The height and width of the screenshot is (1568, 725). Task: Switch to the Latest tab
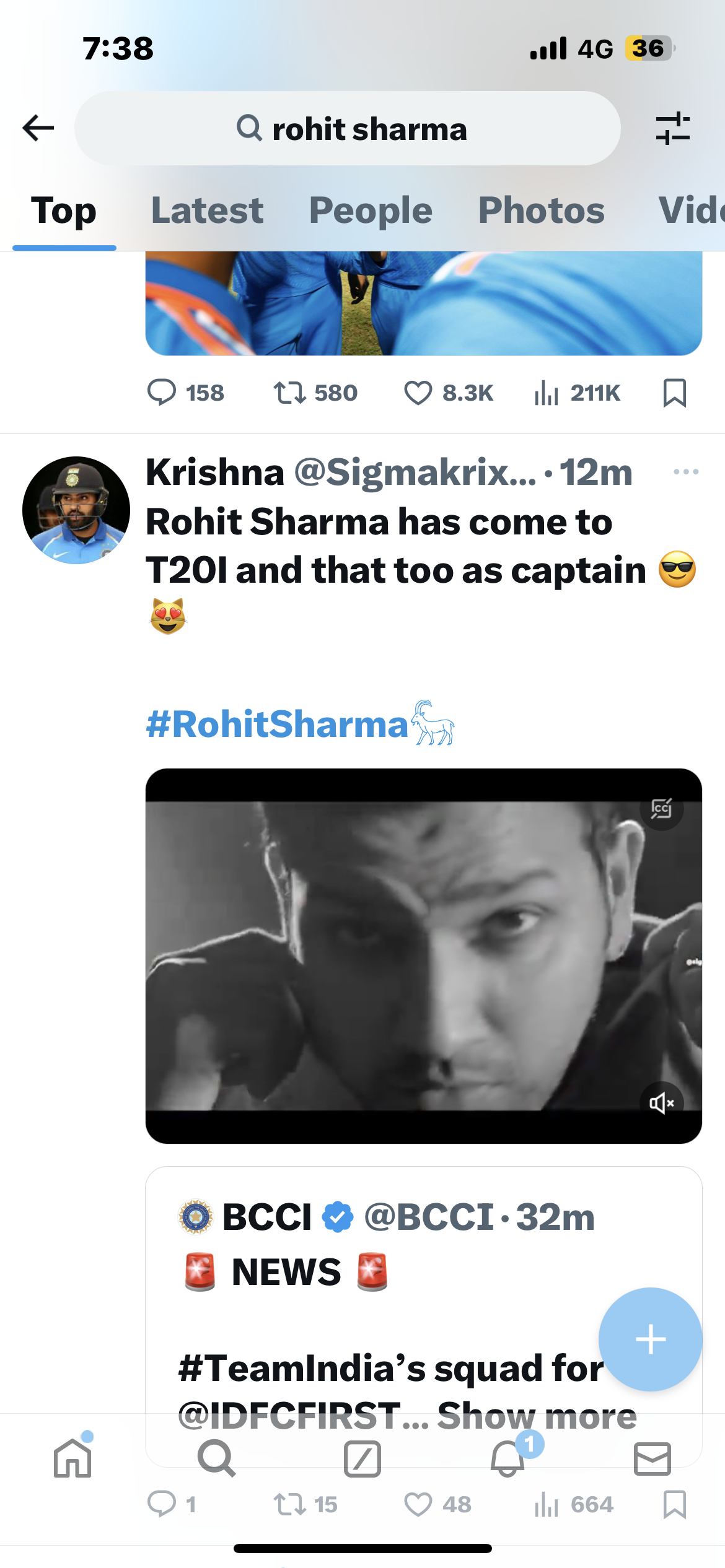[x=207, y=211]
